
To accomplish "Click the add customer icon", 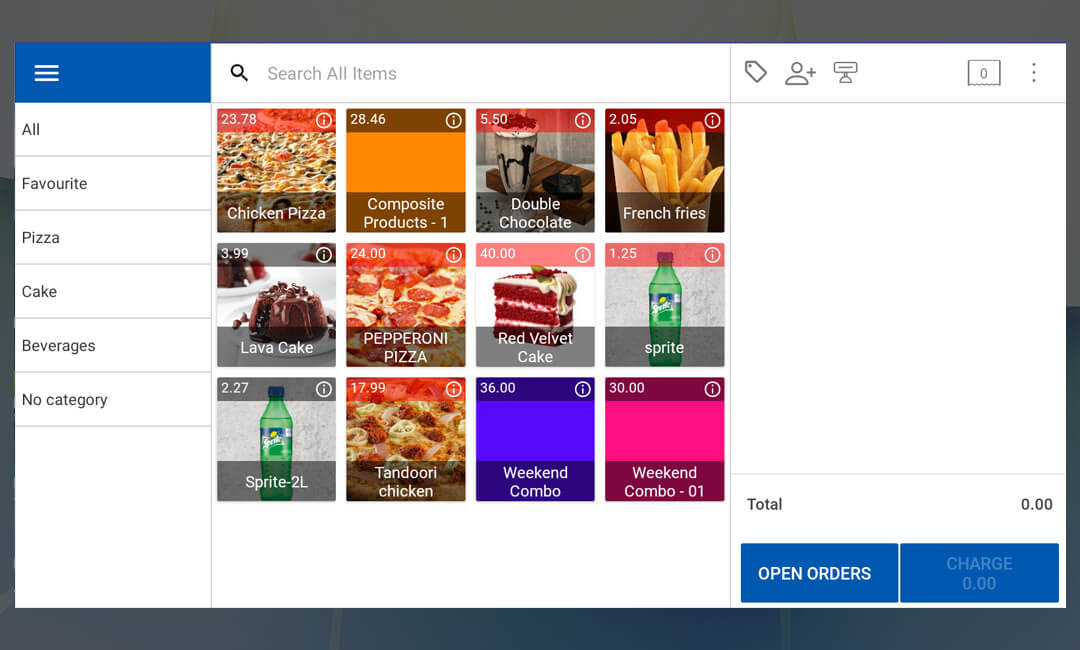I will point(800,73).
